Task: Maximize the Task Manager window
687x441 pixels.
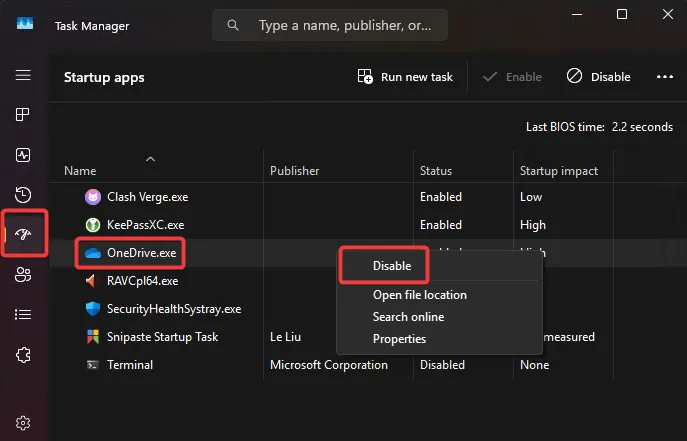Action: [x=622, y=14]
